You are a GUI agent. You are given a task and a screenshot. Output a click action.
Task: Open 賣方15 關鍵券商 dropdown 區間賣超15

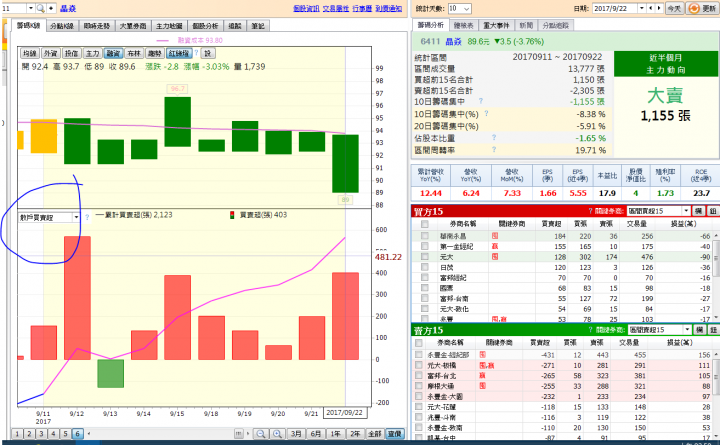[659, 330]
